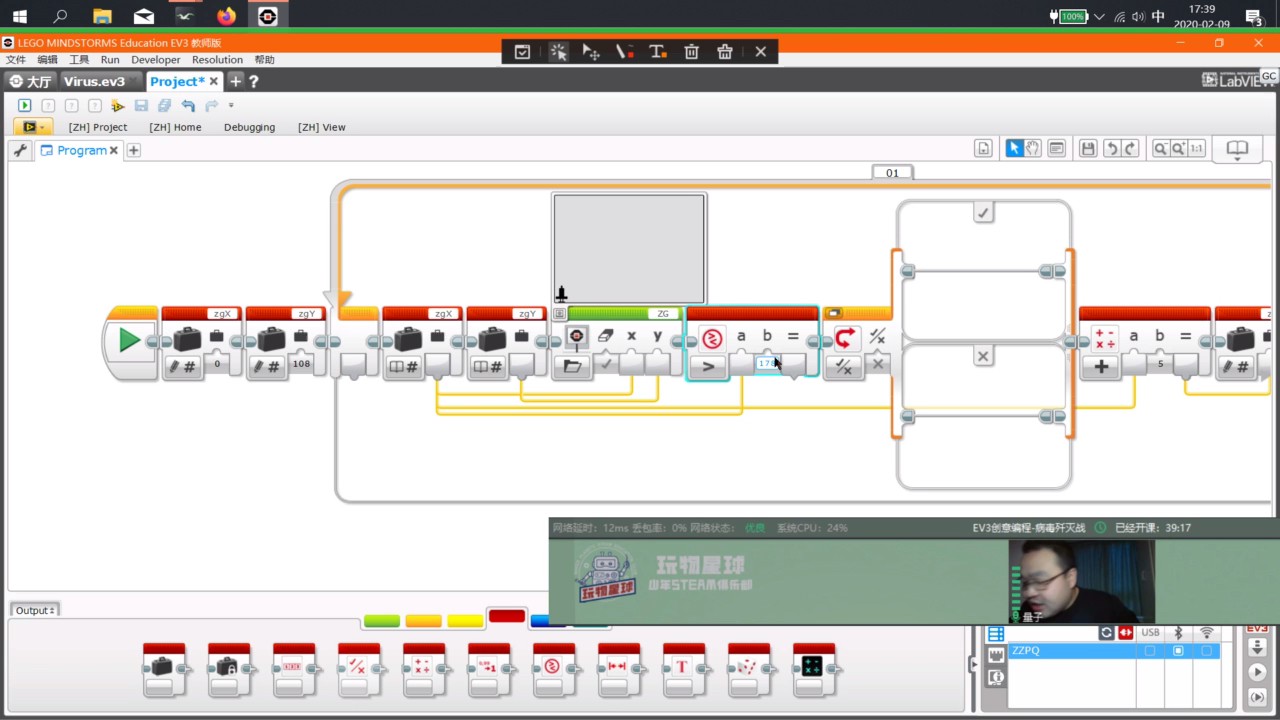Screen dimensions: 1280x720
Task: Pick the Array Operations block from palette
Action: coord(294,669)
